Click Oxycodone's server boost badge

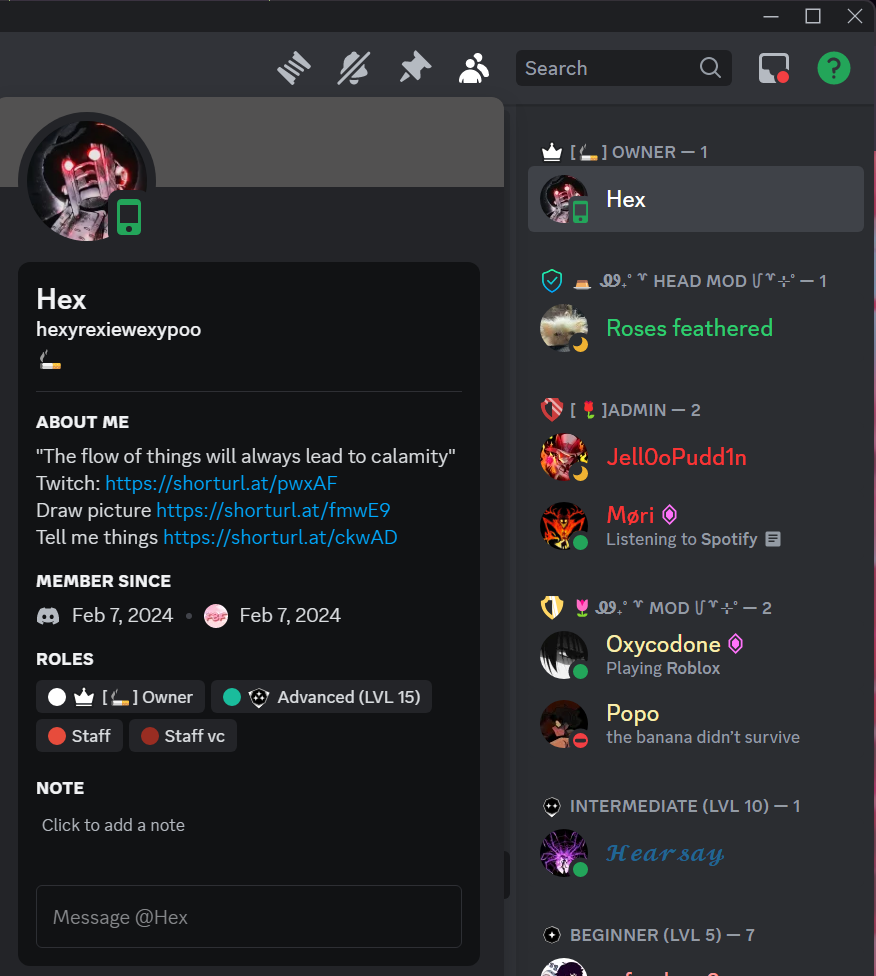[x=735, y=644]
